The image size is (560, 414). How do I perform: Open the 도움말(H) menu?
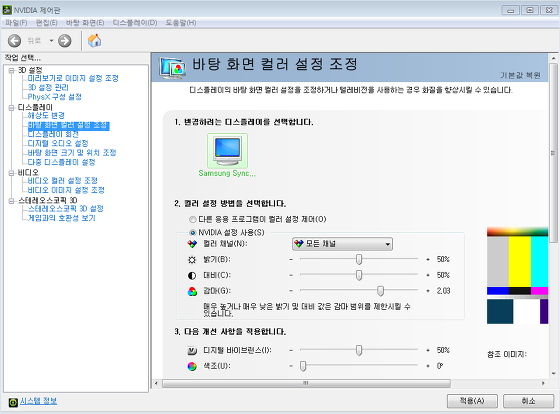(x=181, y=23)
